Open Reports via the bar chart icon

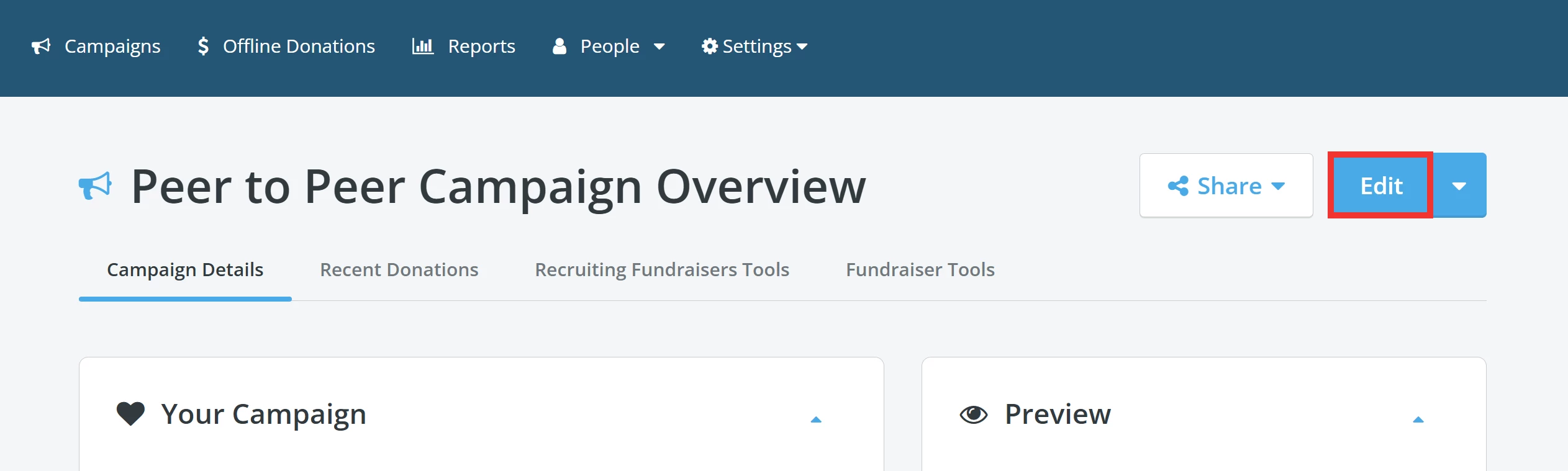coord(424,45)
